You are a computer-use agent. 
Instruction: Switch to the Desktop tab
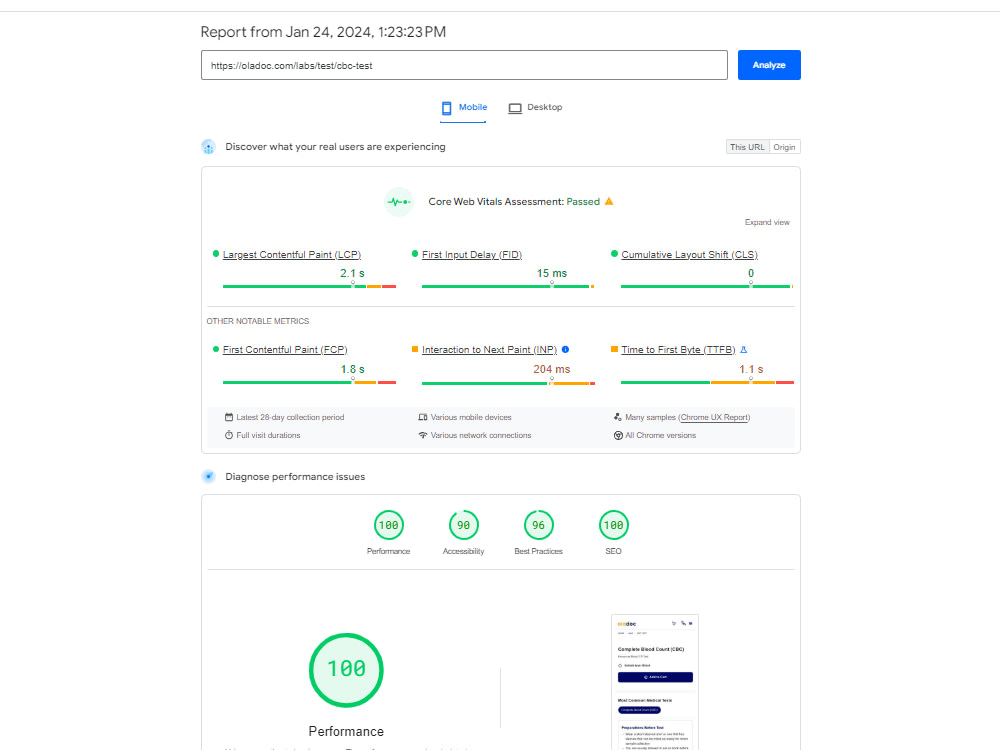tap(535, 107)
